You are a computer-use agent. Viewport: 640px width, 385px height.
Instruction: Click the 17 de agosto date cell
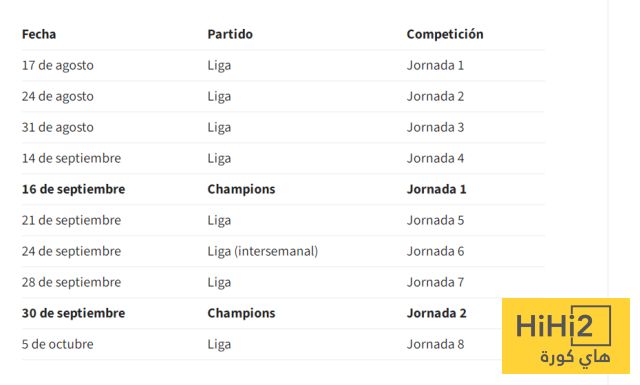pos(58,65)
